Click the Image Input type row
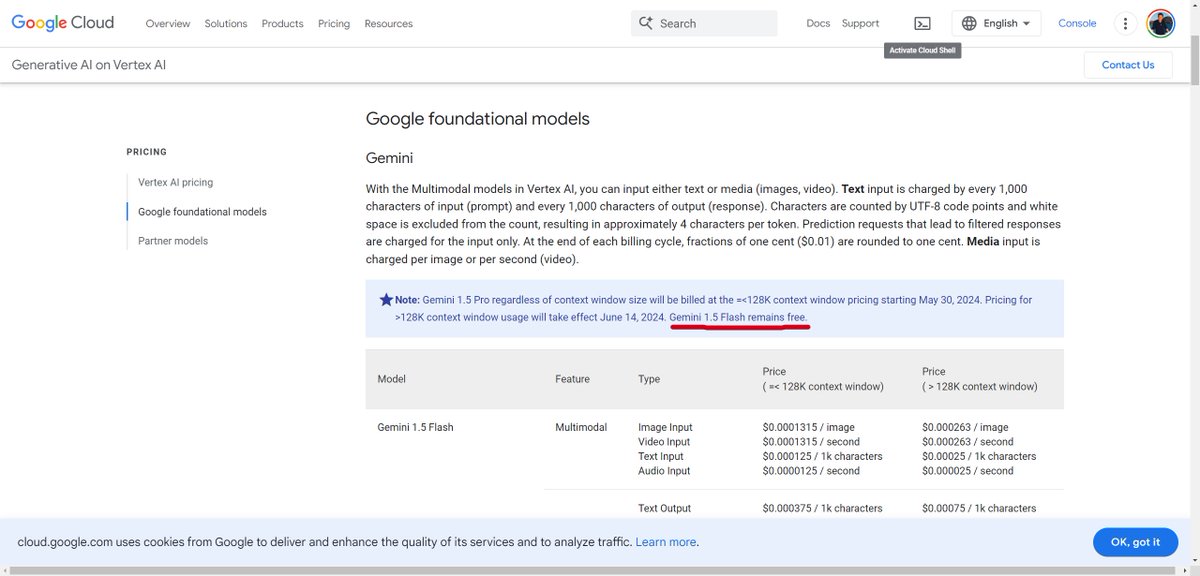 (x=665, y=427)
